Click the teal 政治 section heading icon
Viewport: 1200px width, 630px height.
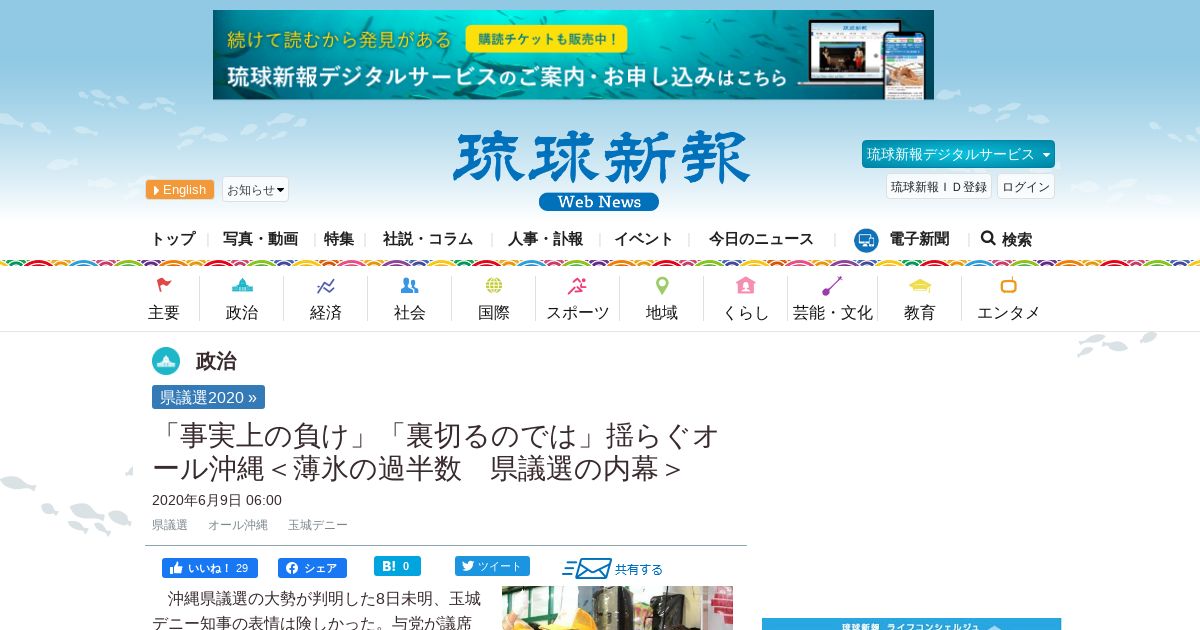(166, 361)
